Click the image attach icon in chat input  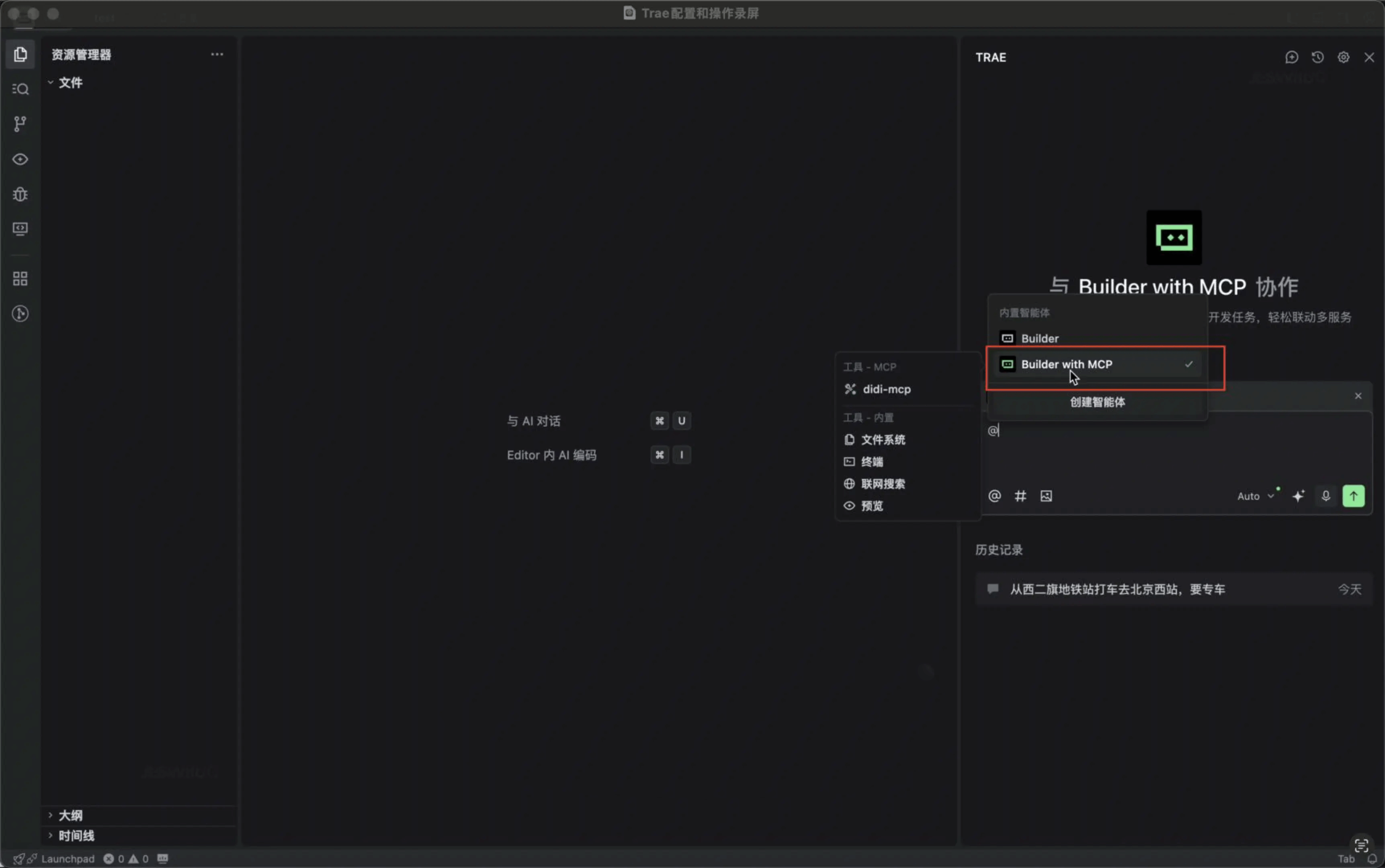point(1046,496)
